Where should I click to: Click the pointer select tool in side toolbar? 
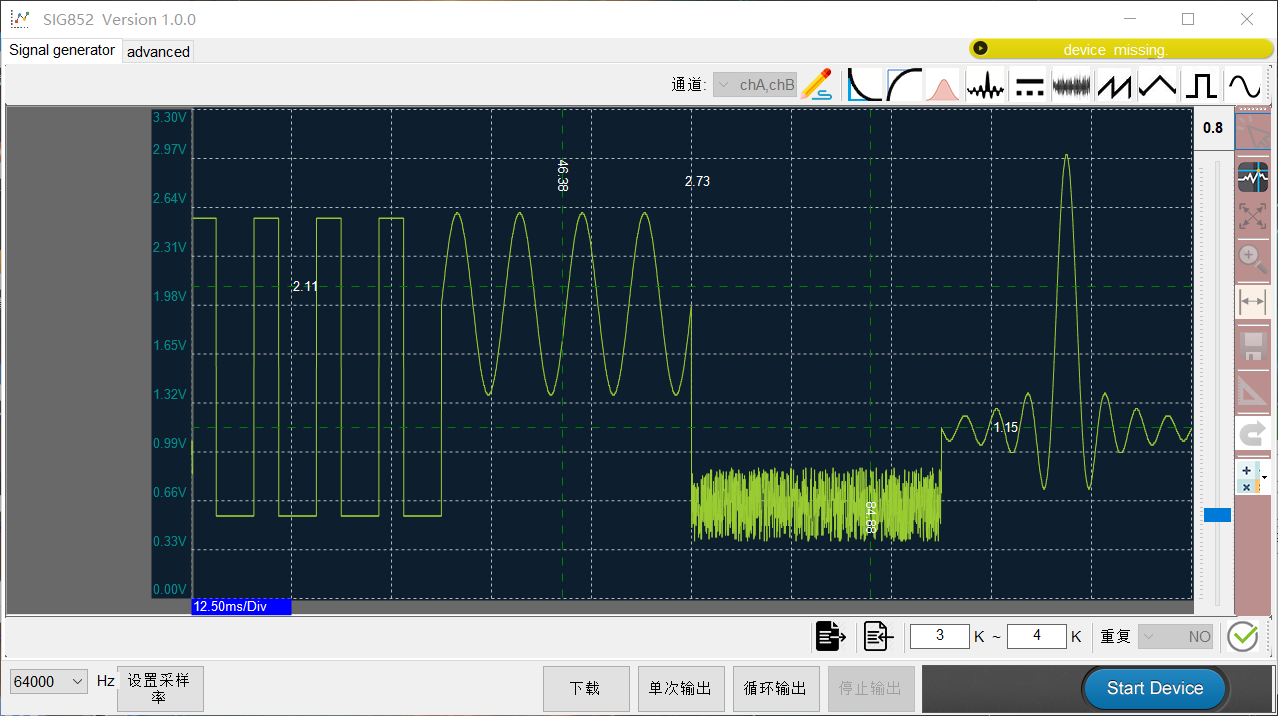[x=1253, y=131]
